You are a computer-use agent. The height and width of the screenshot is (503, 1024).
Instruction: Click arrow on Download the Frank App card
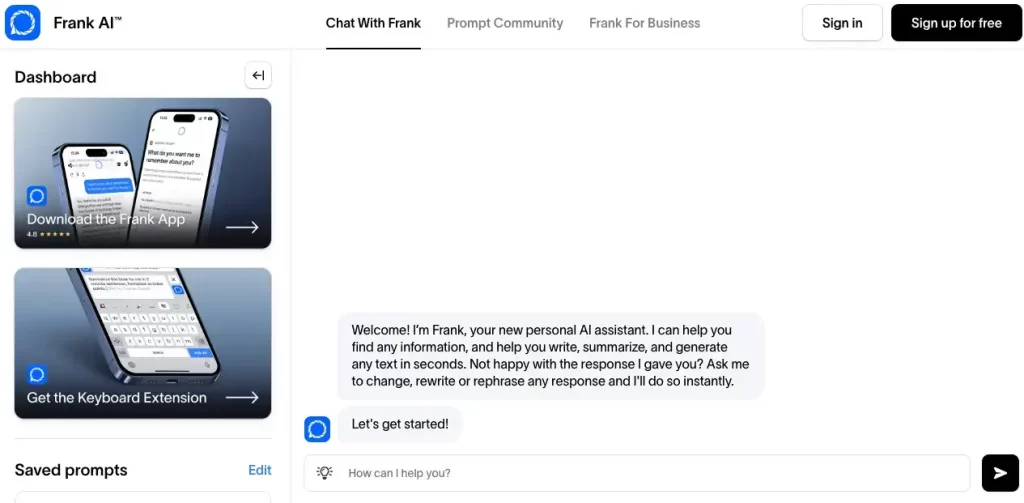242,227
